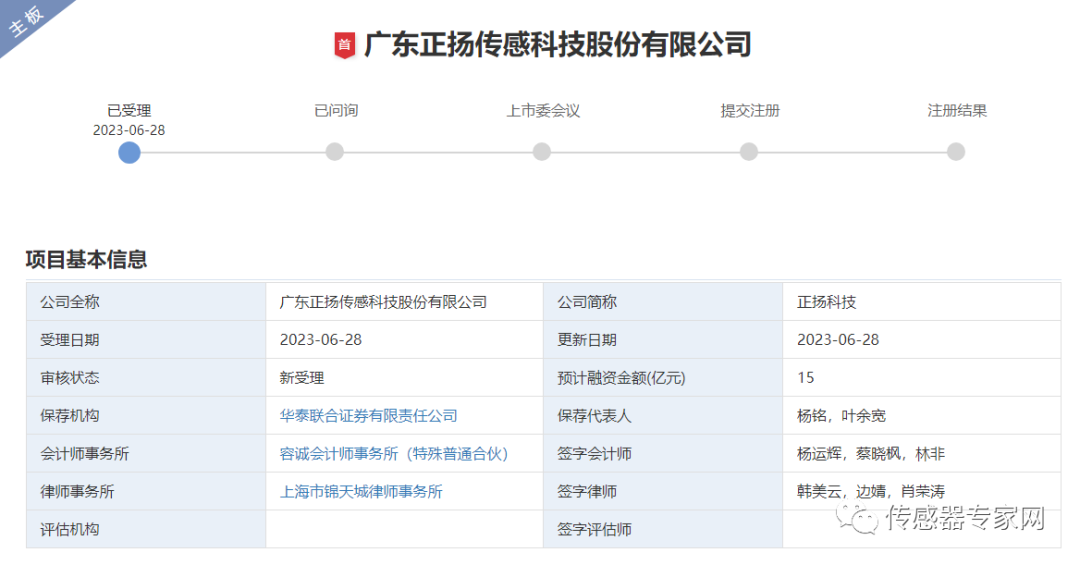This screenshot has height=565, width=1080.
Task: Click the 受理日期 value 2023-06-28
Action: click(x=320, y=340)
